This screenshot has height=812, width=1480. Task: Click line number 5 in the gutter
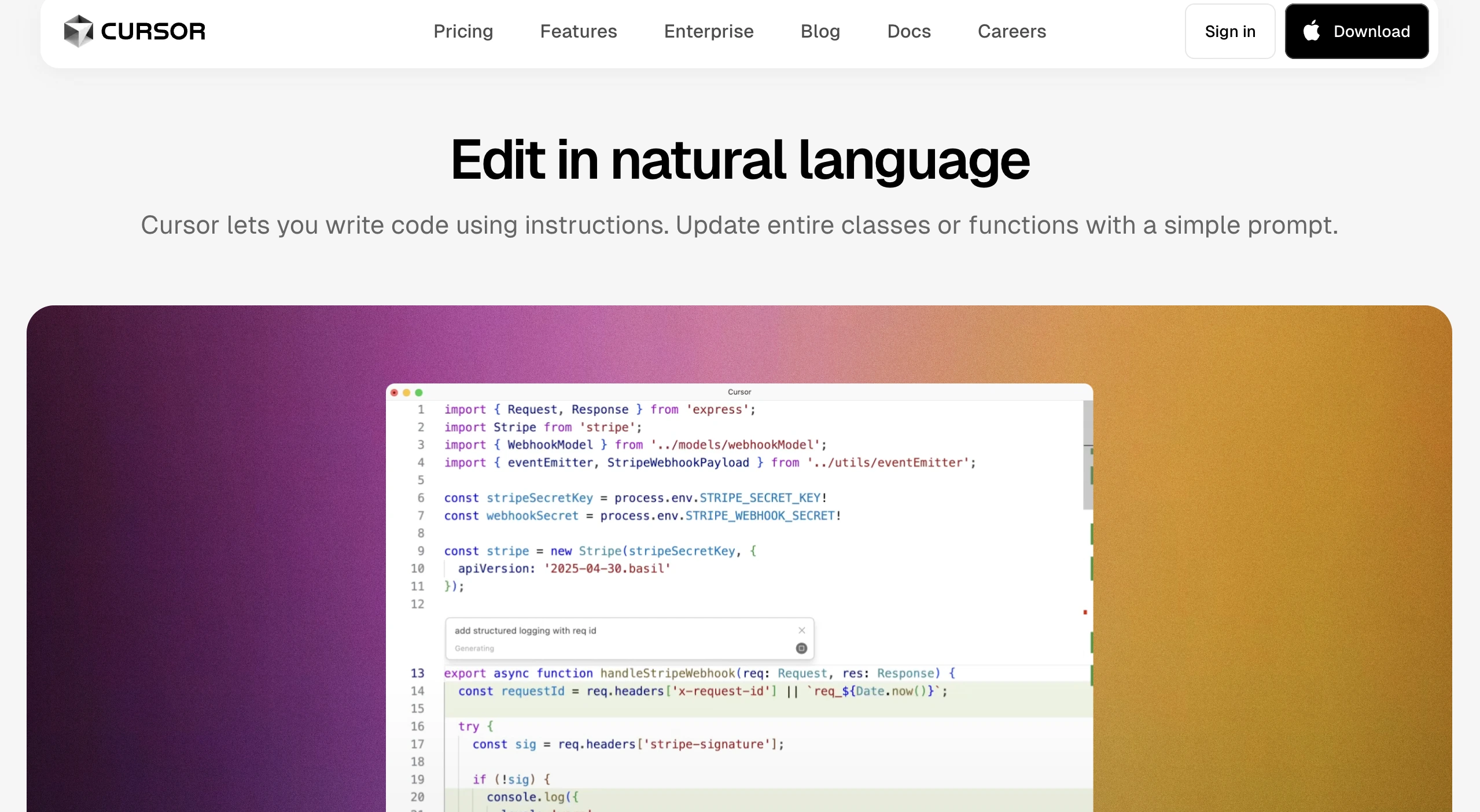pos(421,480)
